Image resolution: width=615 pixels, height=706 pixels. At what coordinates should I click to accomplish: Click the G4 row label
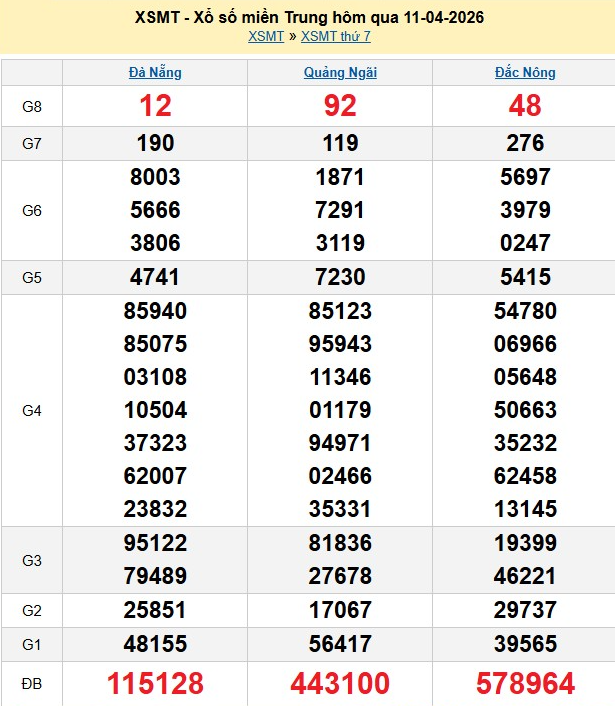pos(32,410)
